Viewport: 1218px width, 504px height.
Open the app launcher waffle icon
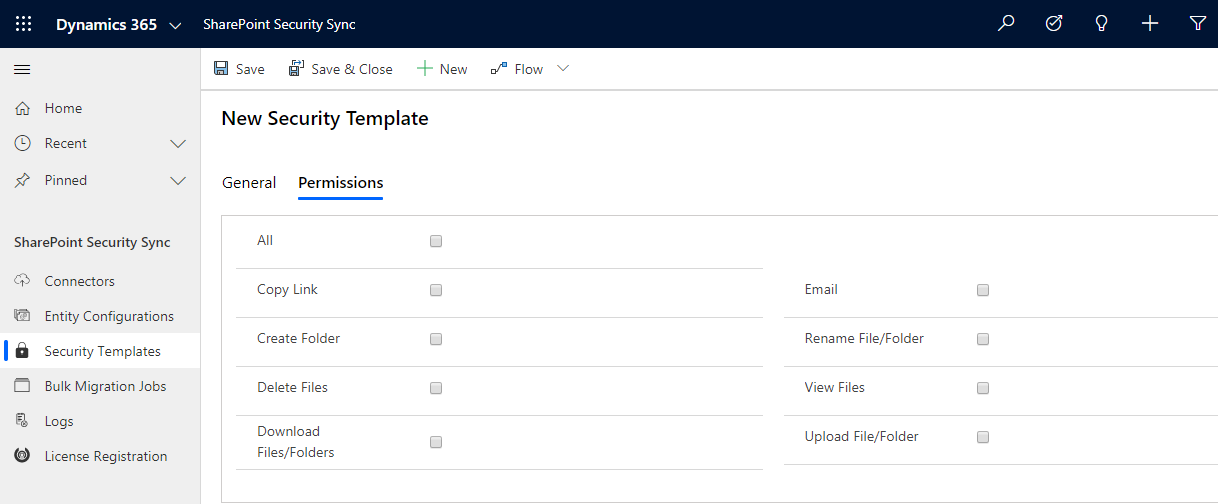pyautogui.click(x=23, y=24)
